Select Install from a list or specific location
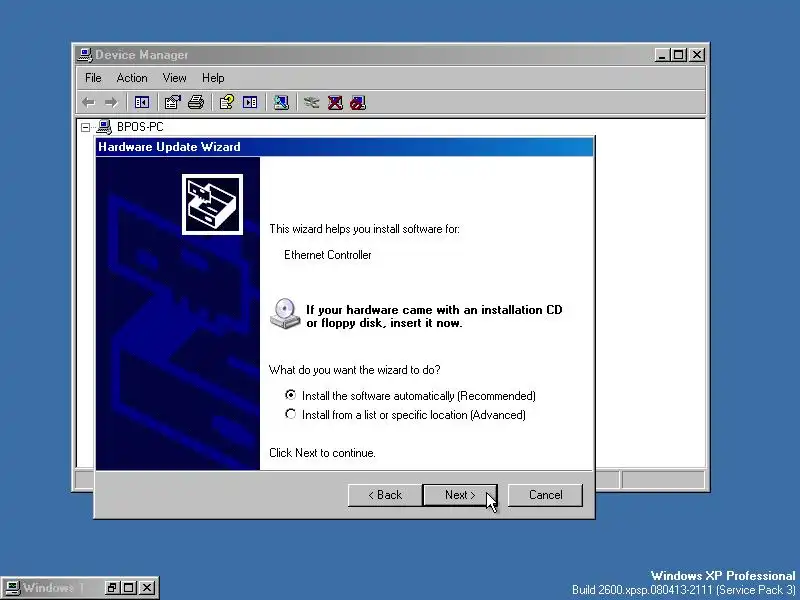The width and height of the screenshot is (800, 600). pyautogui.click(x=405, y=415)
